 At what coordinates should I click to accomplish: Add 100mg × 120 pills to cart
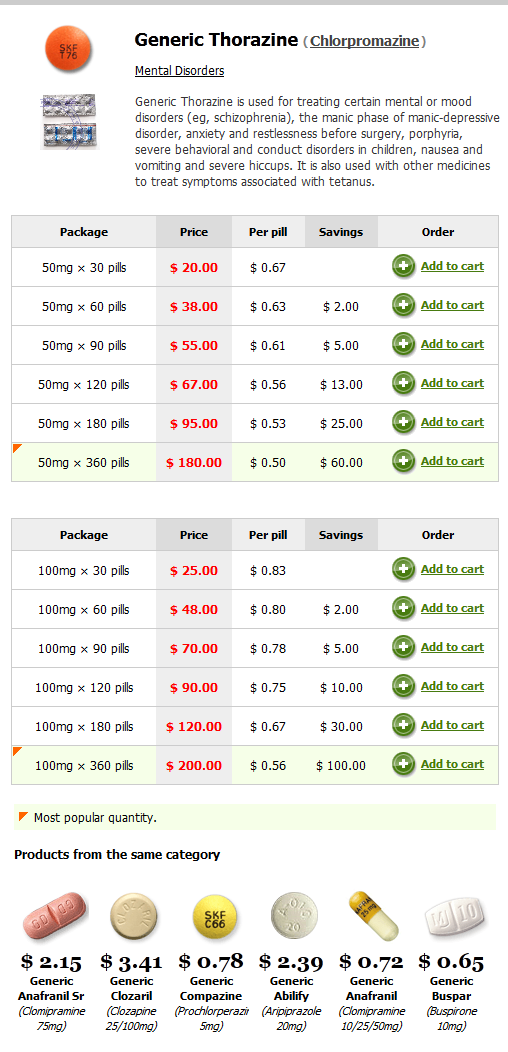(x=452, y=686)
